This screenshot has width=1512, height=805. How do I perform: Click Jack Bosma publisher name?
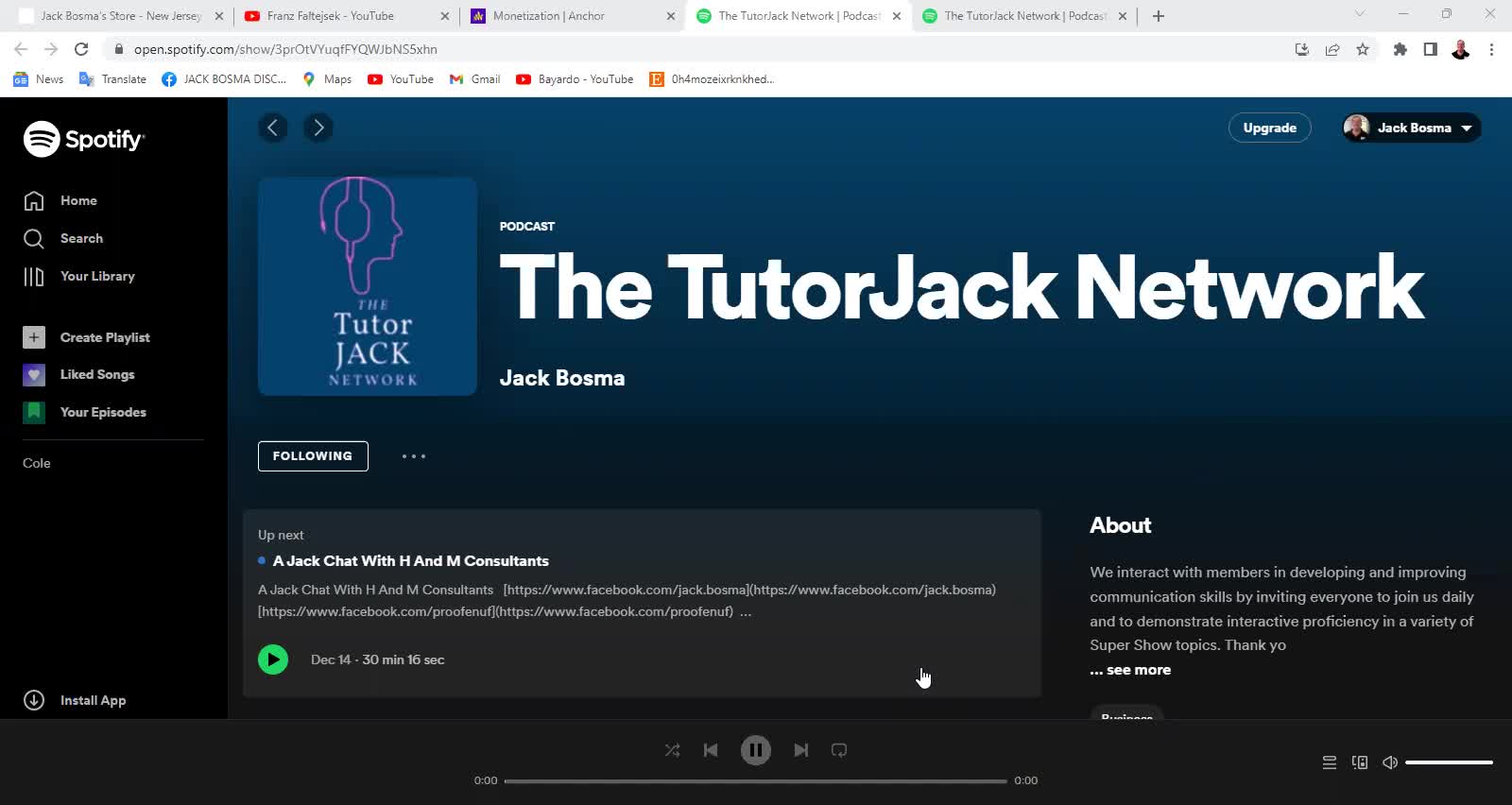pos(562,378)
